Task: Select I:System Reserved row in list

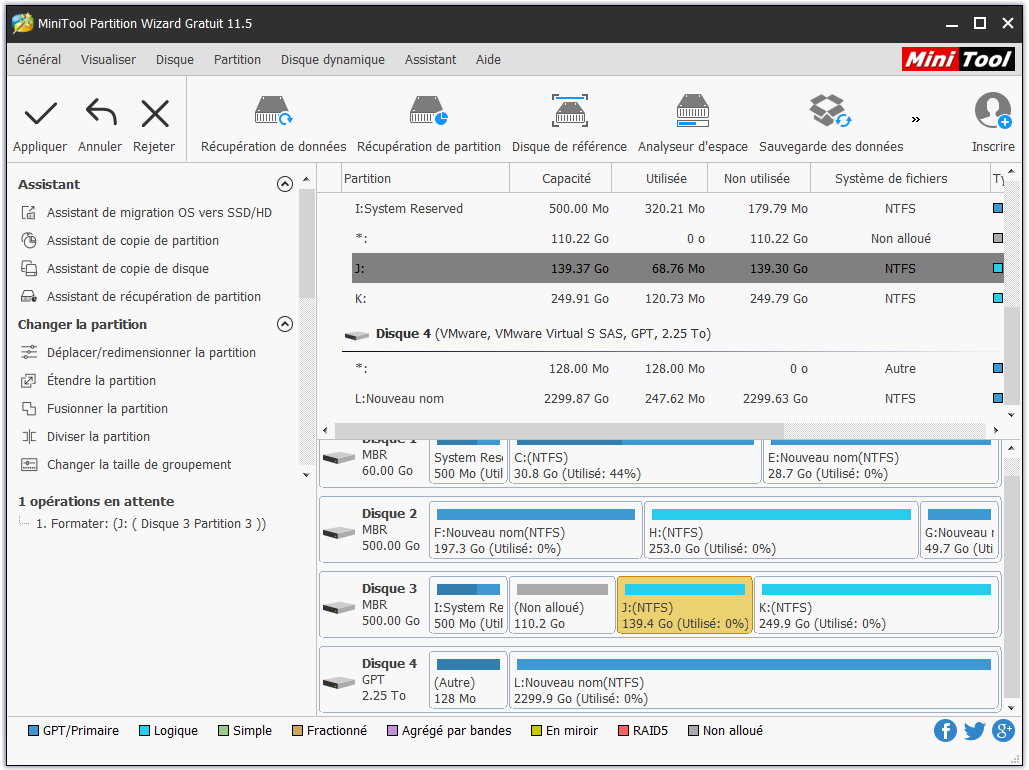Action: pos(678,209)
